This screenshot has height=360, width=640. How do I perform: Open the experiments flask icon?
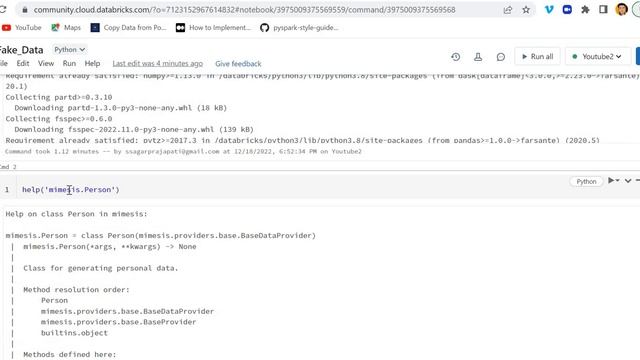(x=478, y=57)
